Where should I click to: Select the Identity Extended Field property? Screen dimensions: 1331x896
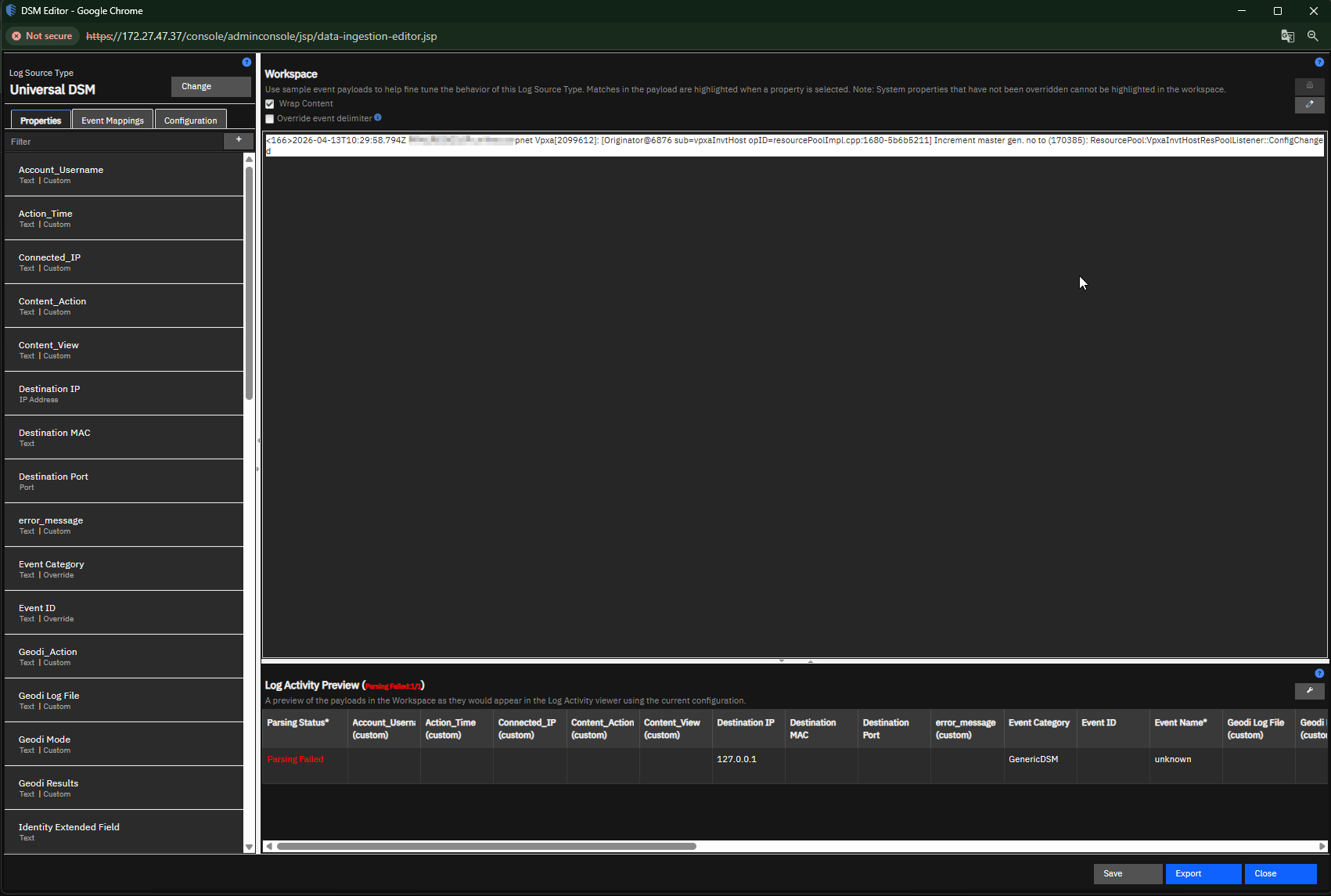pyautogui.click(x=124, y=832)
